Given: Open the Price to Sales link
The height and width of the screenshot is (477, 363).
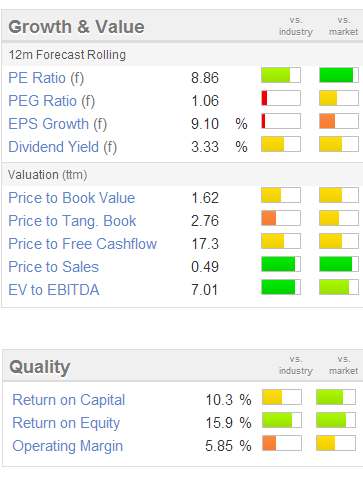Looking at the screenshot, I should coord(54,267).
